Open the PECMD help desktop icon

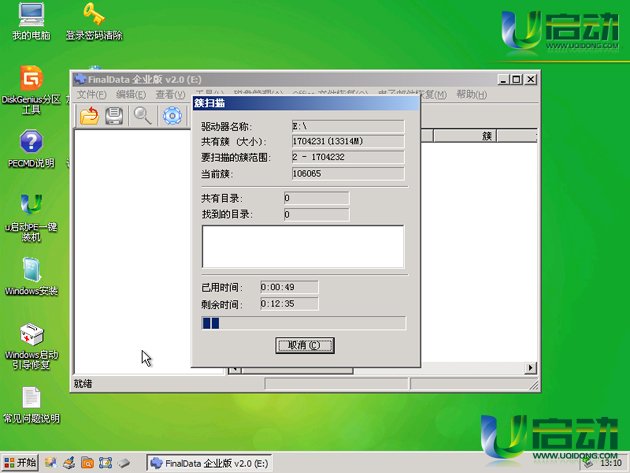pos(31,142)
